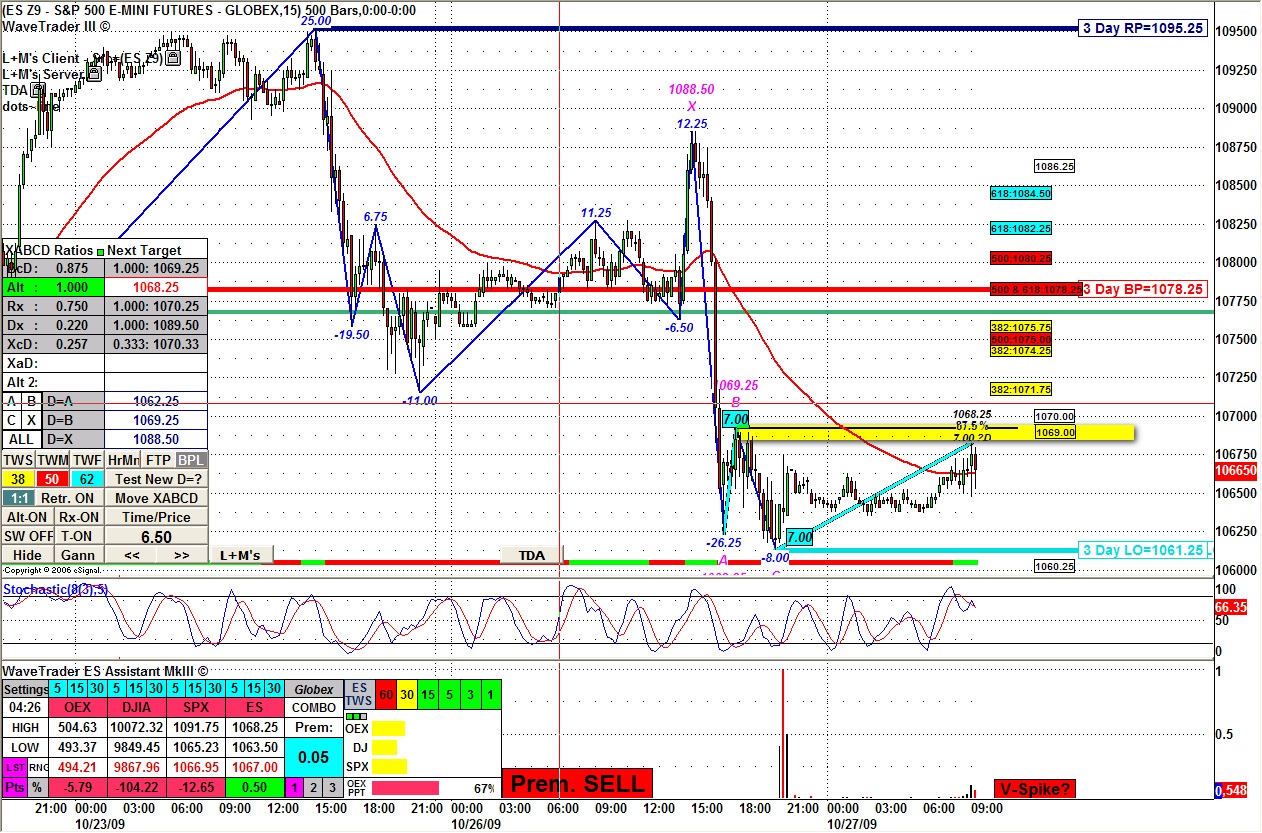Open the BPL tab

191,460
